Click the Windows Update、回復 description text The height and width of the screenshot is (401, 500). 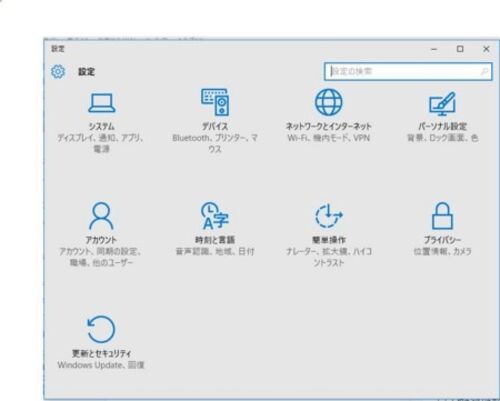pyautogui.click(x=101, y=365)
